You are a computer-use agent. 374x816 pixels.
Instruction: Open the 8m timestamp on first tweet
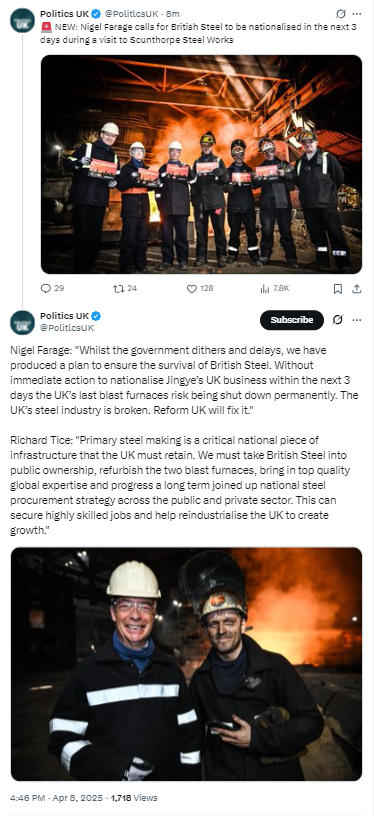(172, 14)
